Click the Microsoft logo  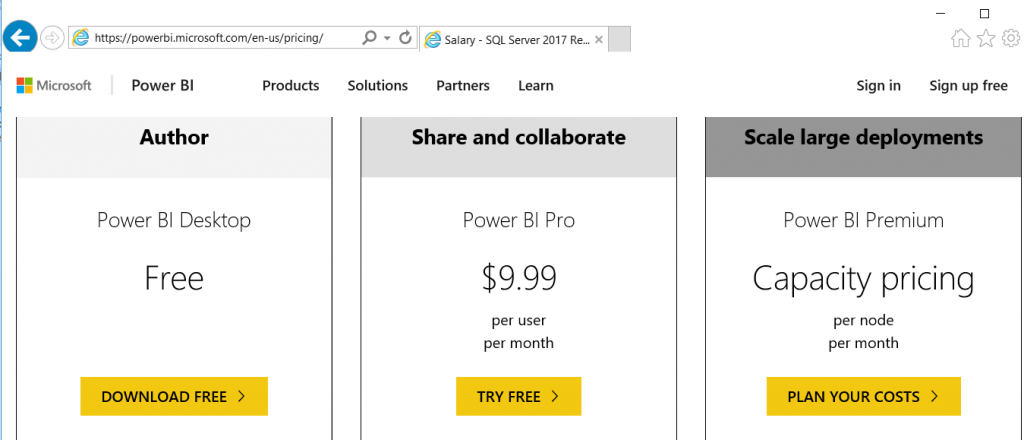coord(54,86)
